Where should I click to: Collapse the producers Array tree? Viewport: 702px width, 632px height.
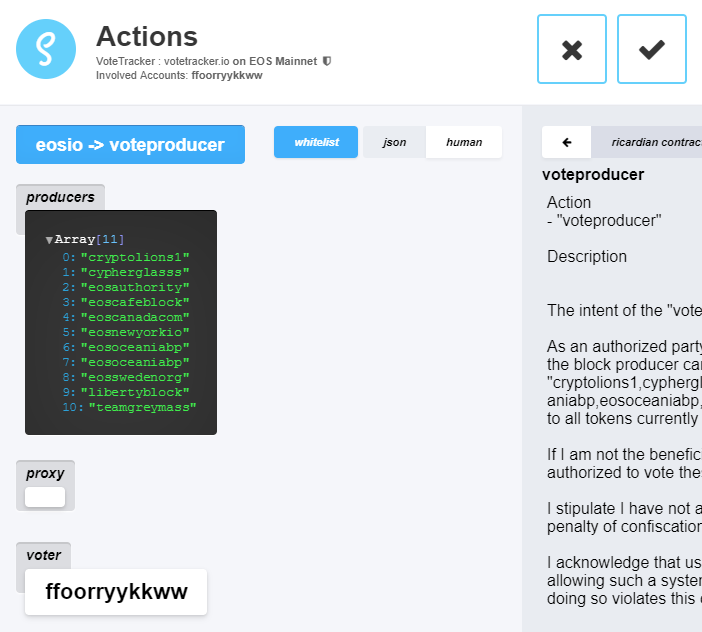(49, 240)
